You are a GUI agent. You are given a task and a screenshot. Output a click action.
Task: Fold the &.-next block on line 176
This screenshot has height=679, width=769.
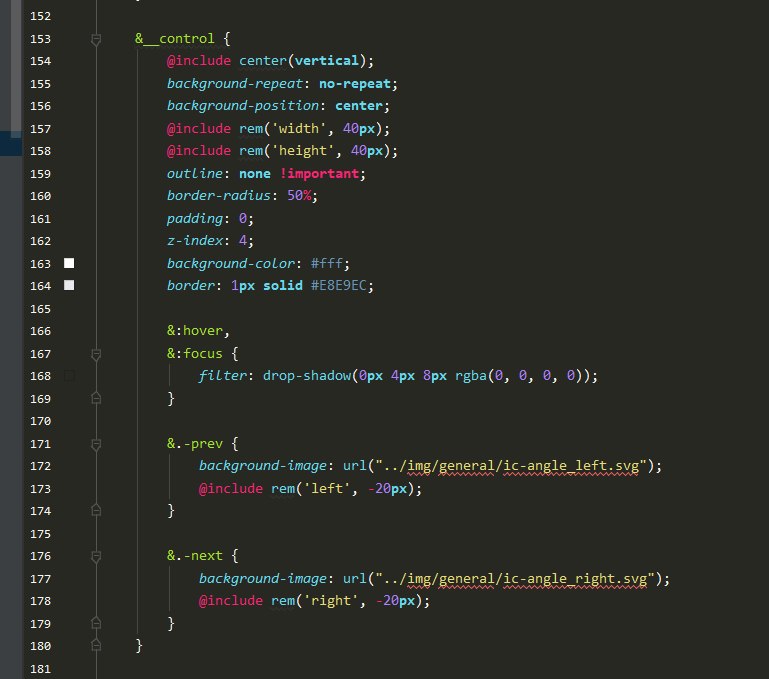point(96,556)
